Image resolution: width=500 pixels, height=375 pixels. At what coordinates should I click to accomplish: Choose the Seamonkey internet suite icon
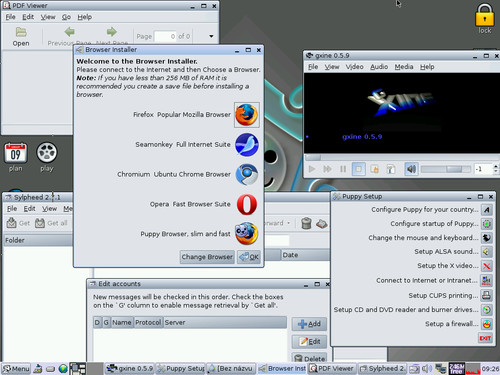(247, 145)
